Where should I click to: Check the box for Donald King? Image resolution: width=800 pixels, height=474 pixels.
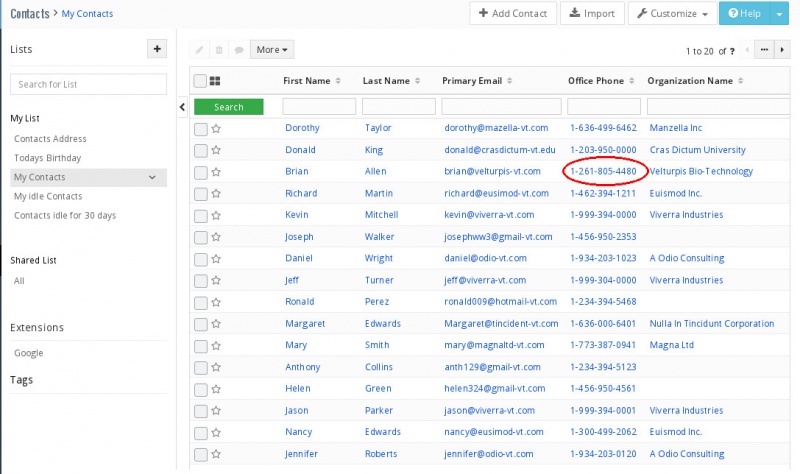201,150
